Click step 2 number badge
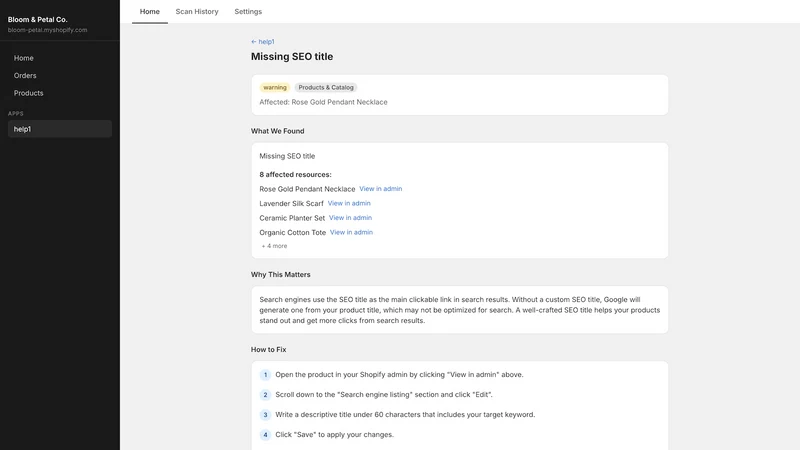This screenshot has height=450, width=800. (x=265, y=394)
